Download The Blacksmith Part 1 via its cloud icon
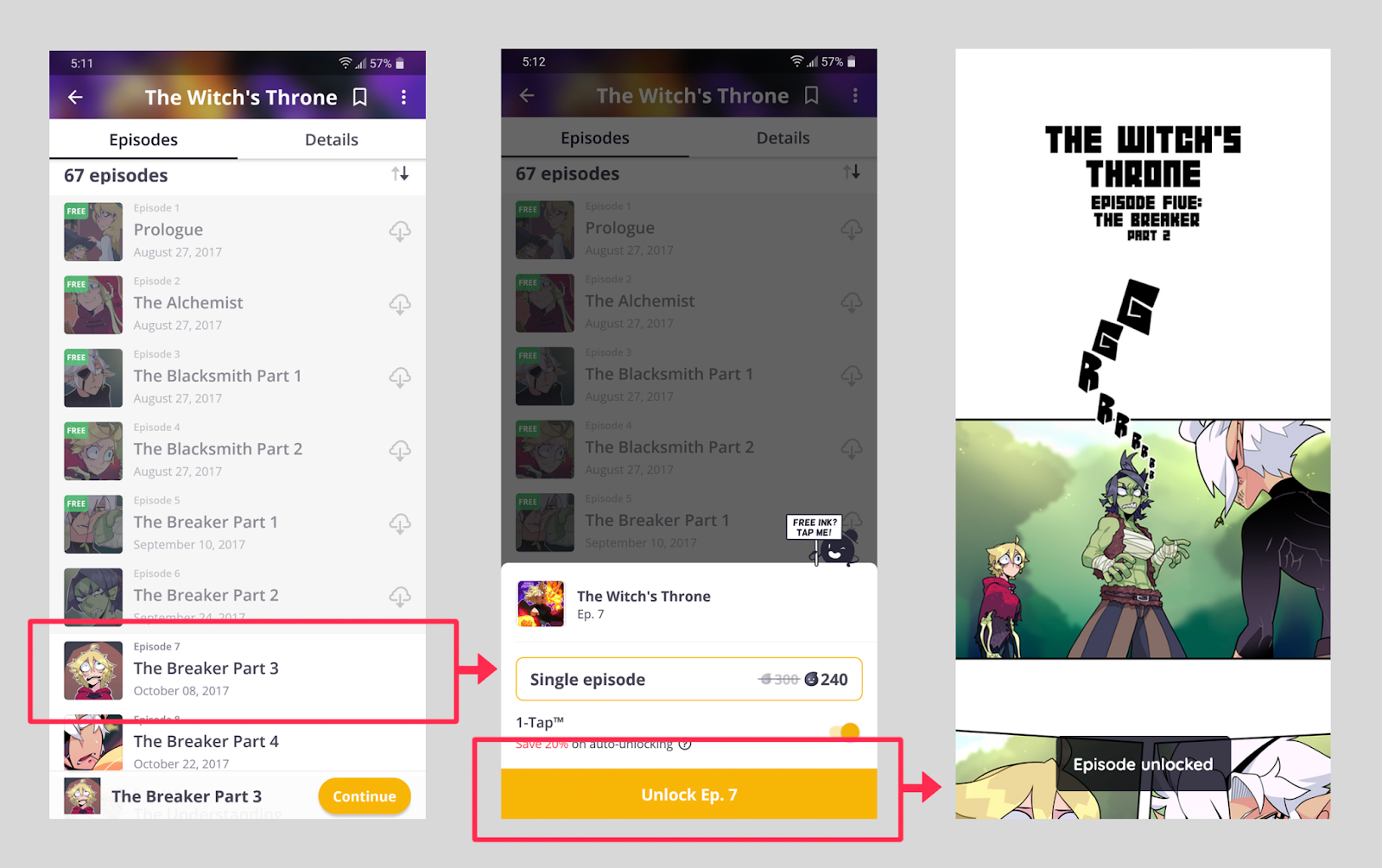The image size is (1382, 868). tap(400, 377)
